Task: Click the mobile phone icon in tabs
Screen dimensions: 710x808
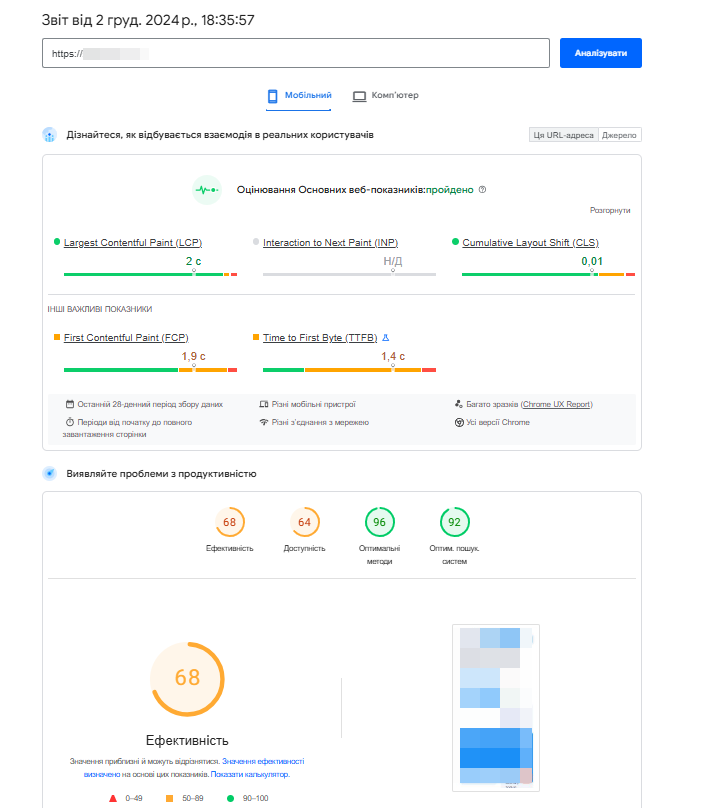Action: [x=272, y=96]
